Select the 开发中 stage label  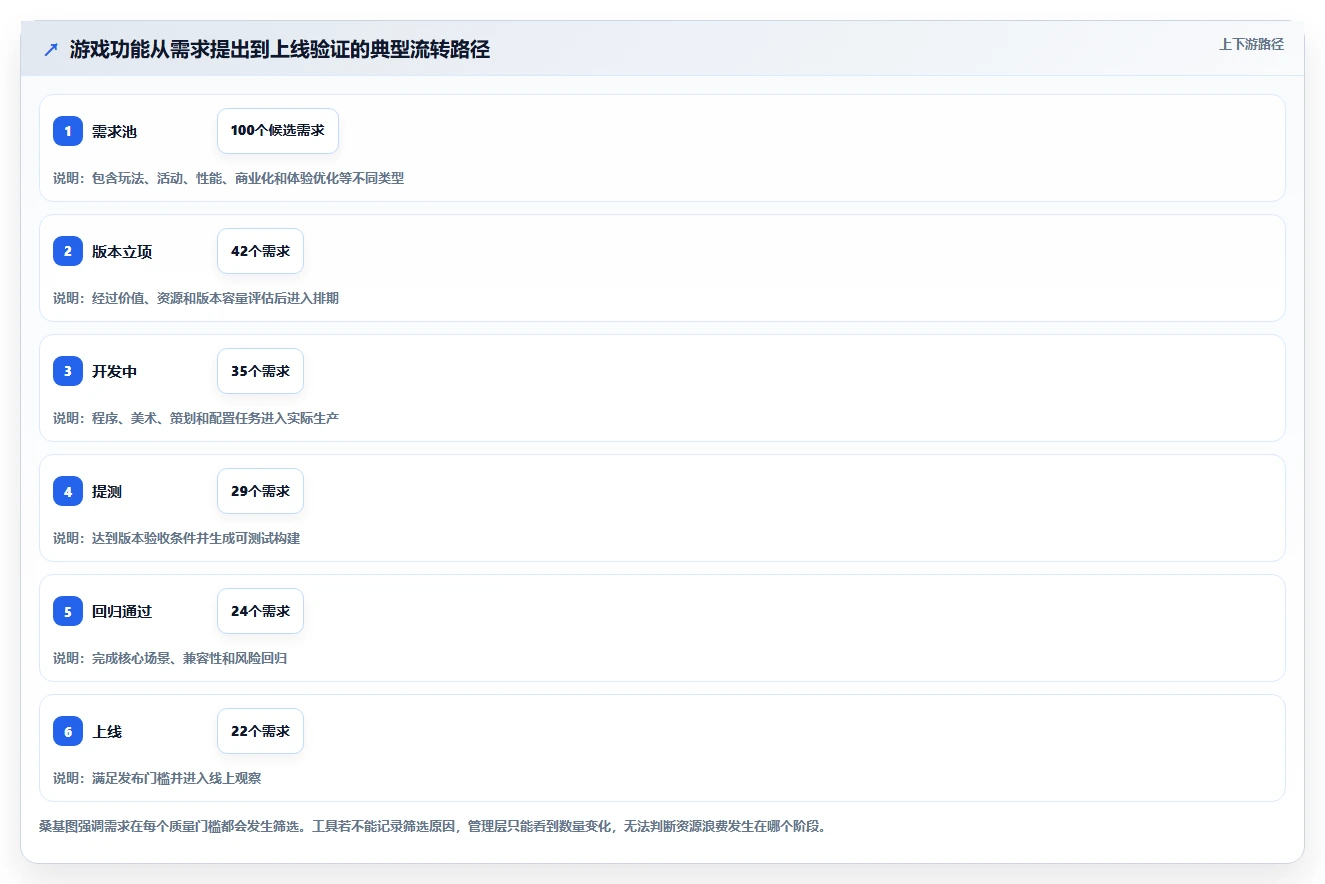point(114,372)
